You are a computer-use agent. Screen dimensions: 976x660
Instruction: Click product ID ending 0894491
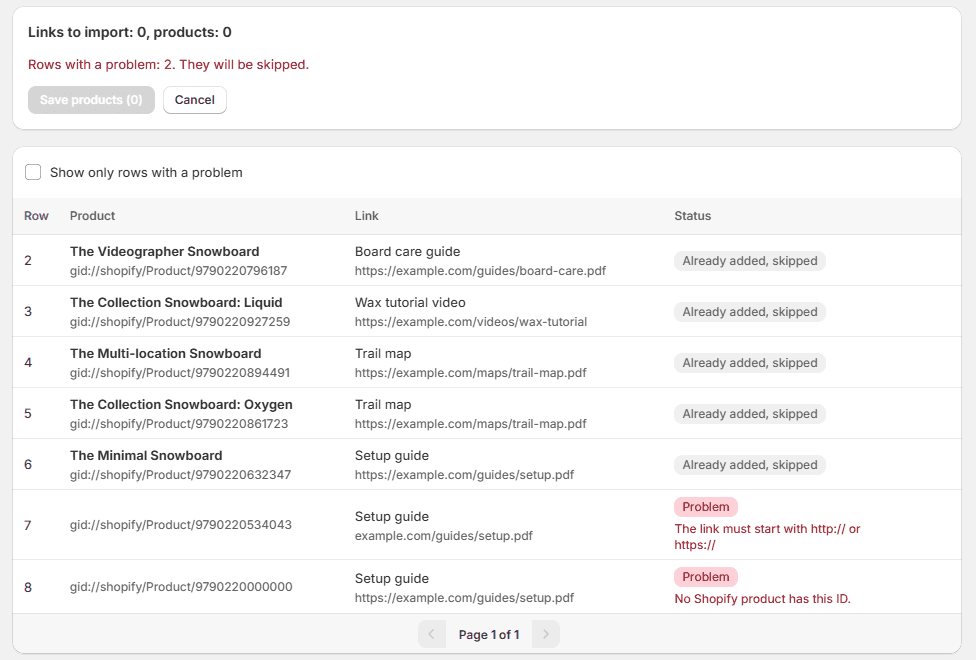(180, 373)
